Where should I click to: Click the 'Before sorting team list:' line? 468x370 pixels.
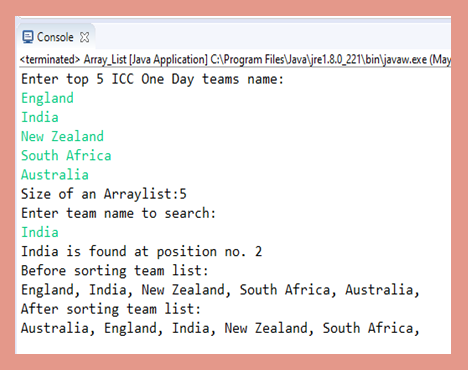pos(115,271)
